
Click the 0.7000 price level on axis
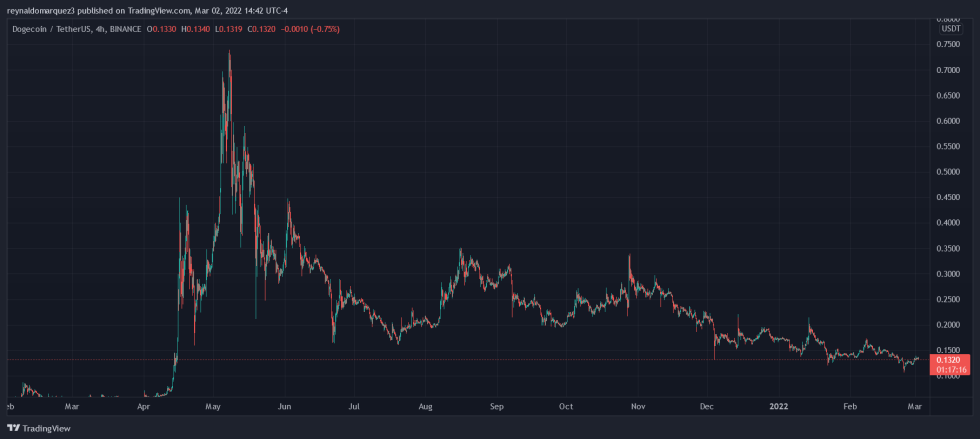949,70
